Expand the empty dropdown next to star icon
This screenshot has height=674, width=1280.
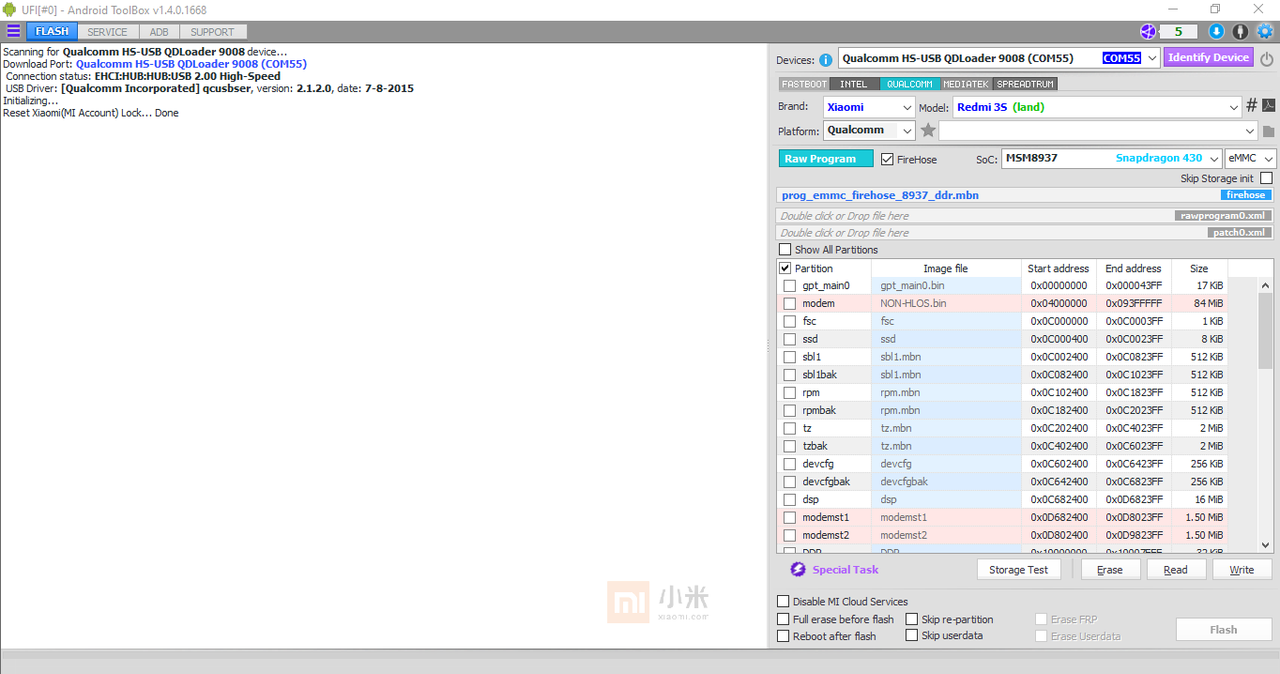(1098, 130)
